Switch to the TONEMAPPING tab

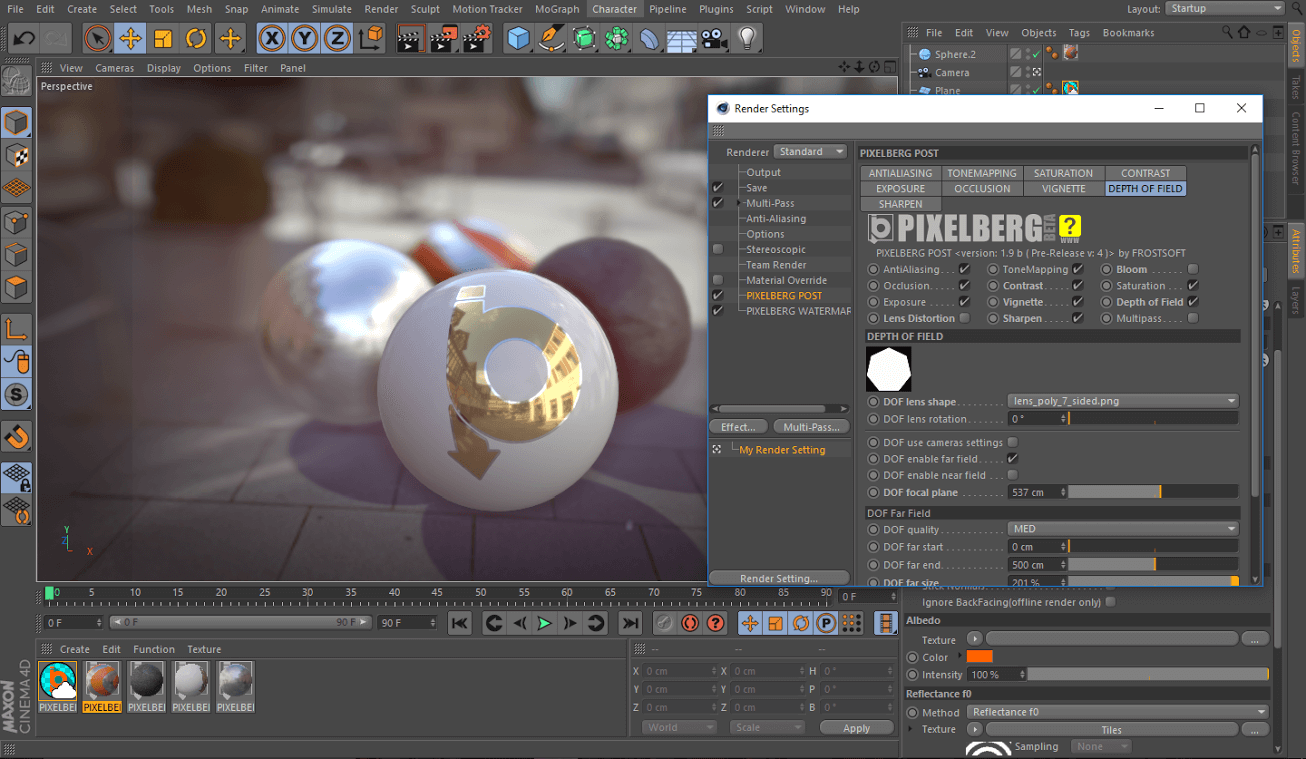point(982,173)
